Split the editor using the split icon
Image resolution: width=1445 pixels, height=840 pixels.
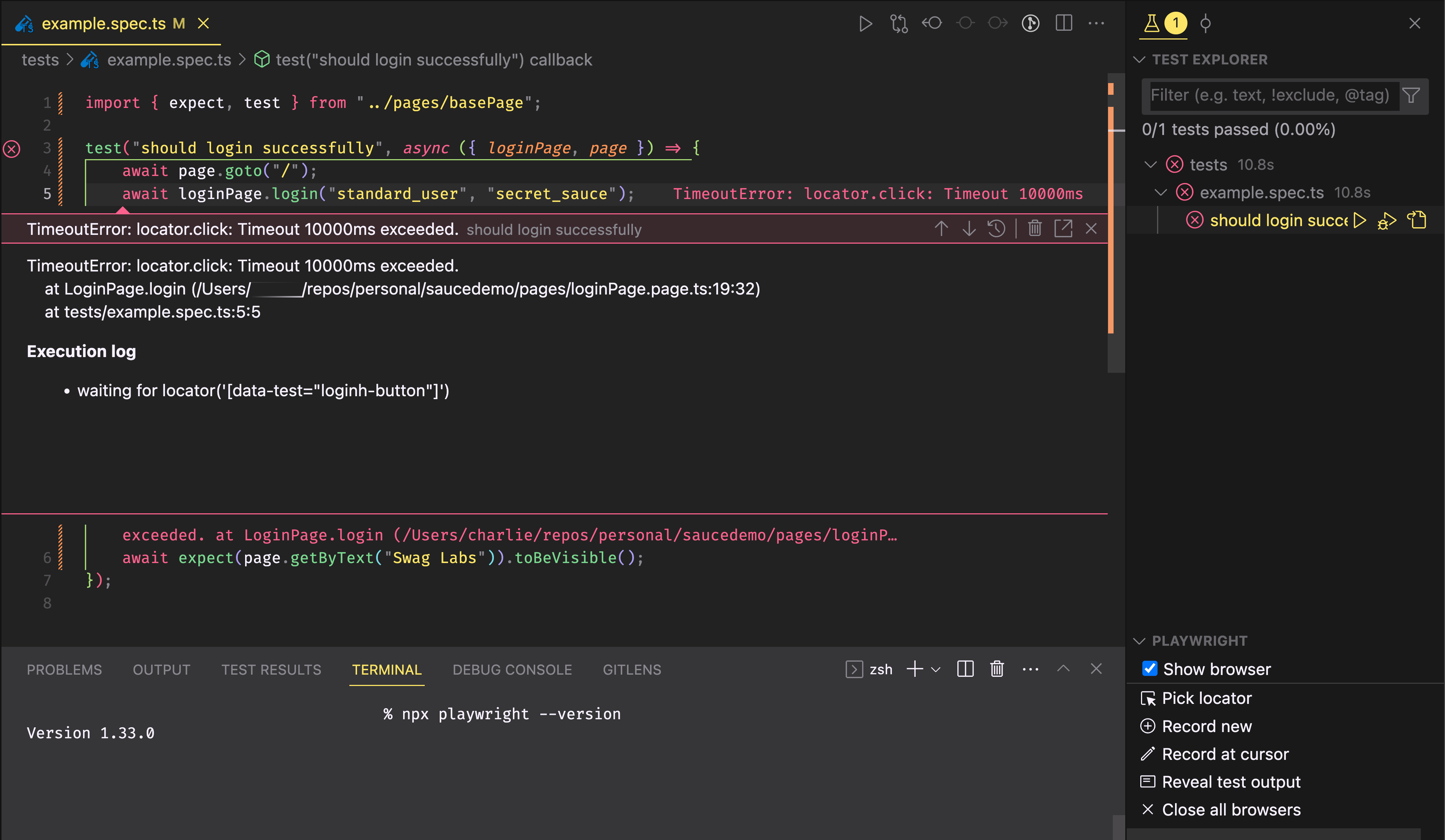tap(1064, 23)
